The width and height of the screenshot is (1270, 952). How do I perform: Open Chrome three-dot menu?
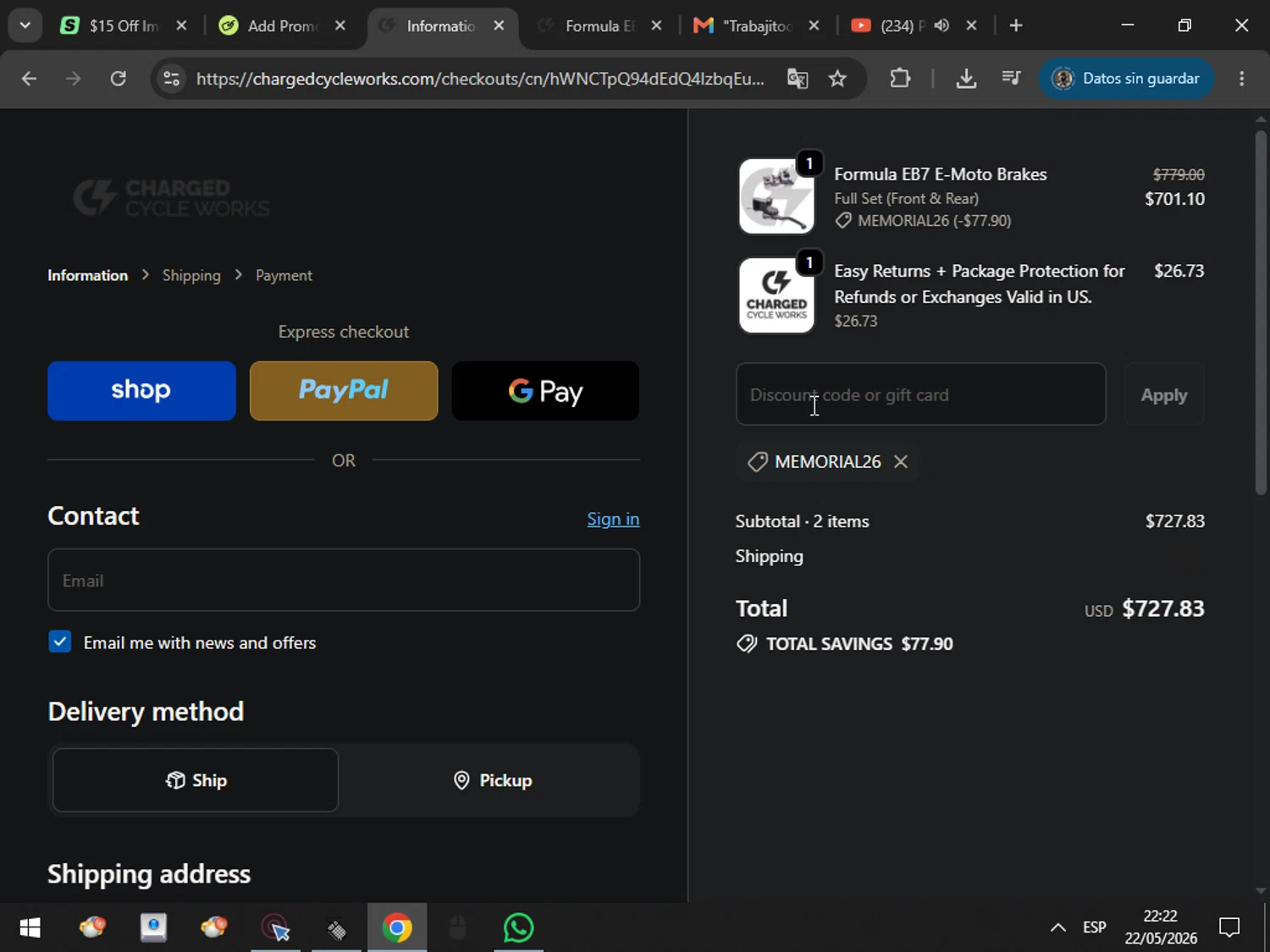[1242, 79]
